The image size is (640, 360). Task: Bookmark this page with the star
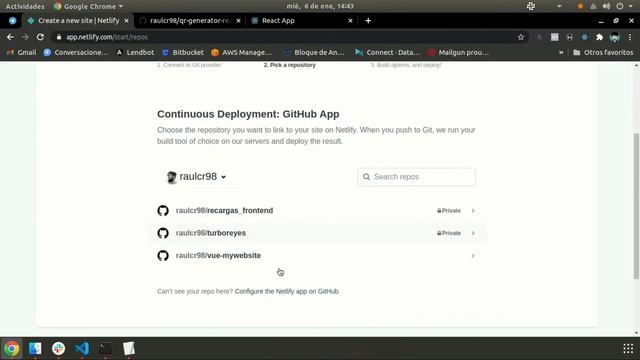tap(521, 37)
